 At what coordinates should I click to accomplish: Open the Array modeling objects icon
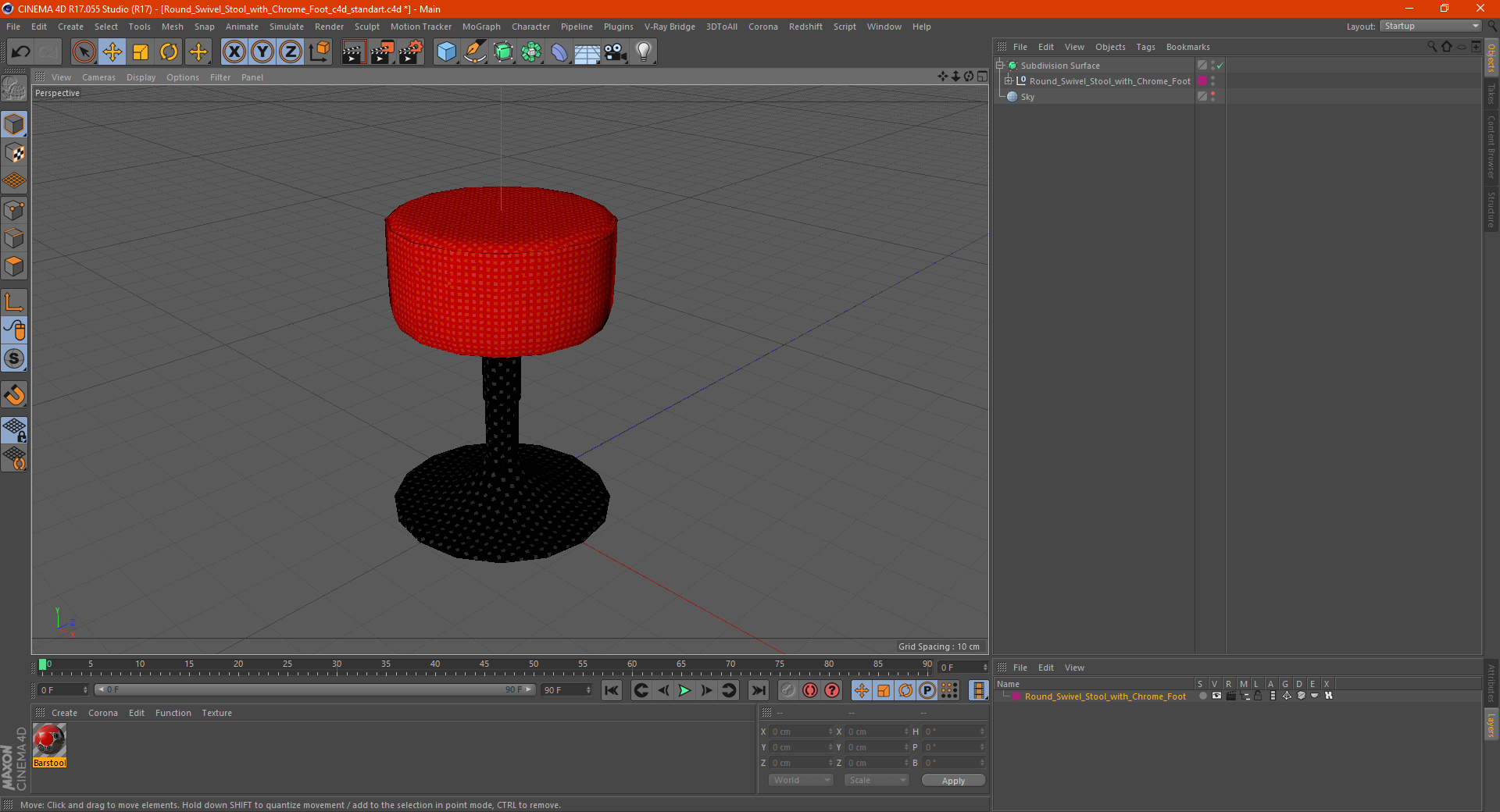pos(531,52)
